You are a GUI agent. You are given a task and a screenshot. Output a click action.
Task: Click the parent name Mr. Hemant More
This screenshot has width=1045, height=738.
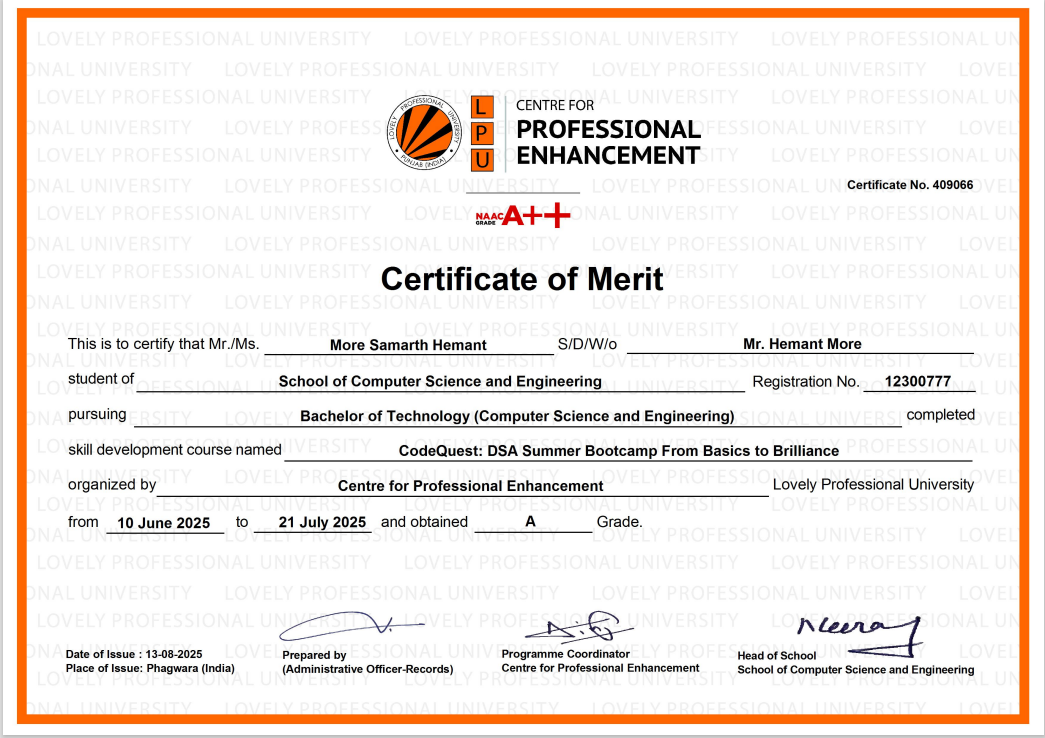pyautogui.click(x=802, y=344)
